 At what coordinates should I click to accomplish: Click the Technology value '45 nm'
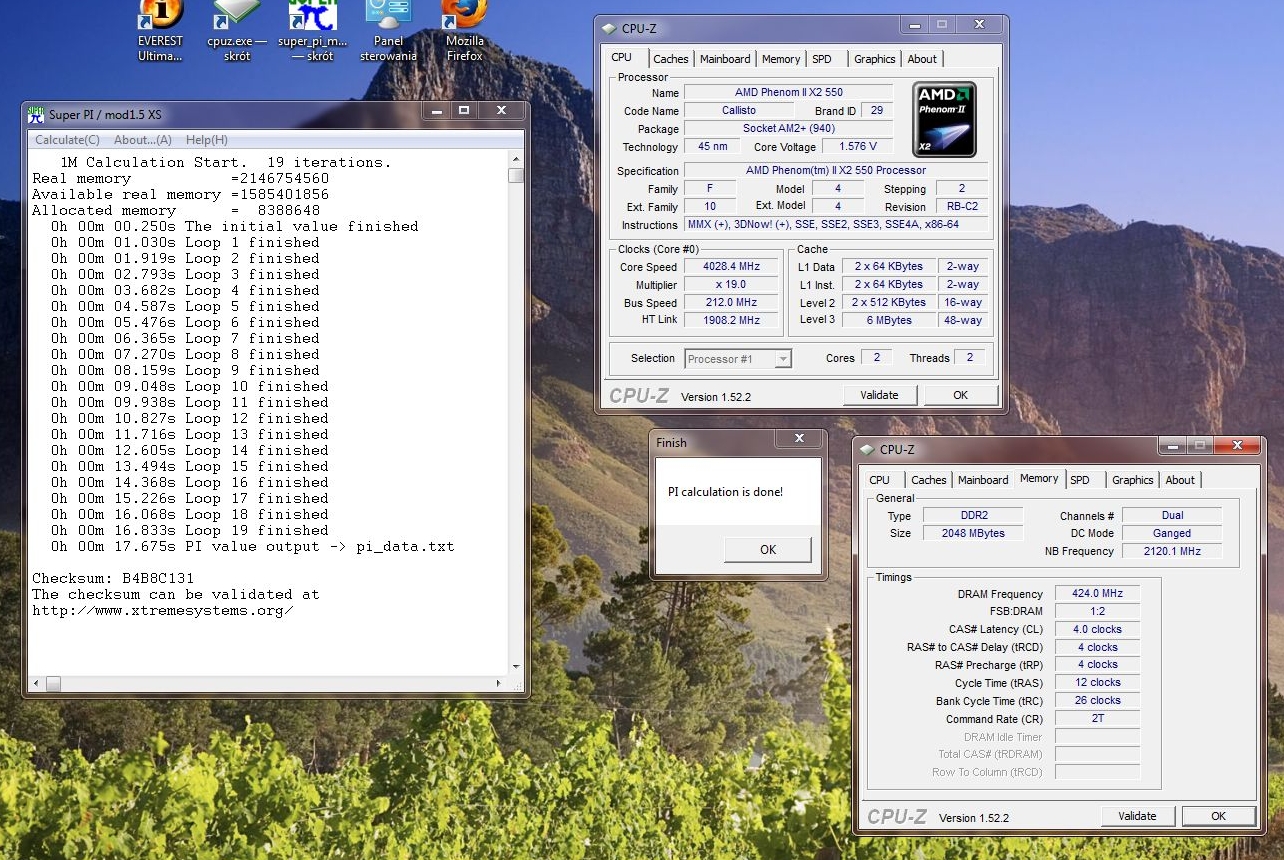click(x=713, y=146)
